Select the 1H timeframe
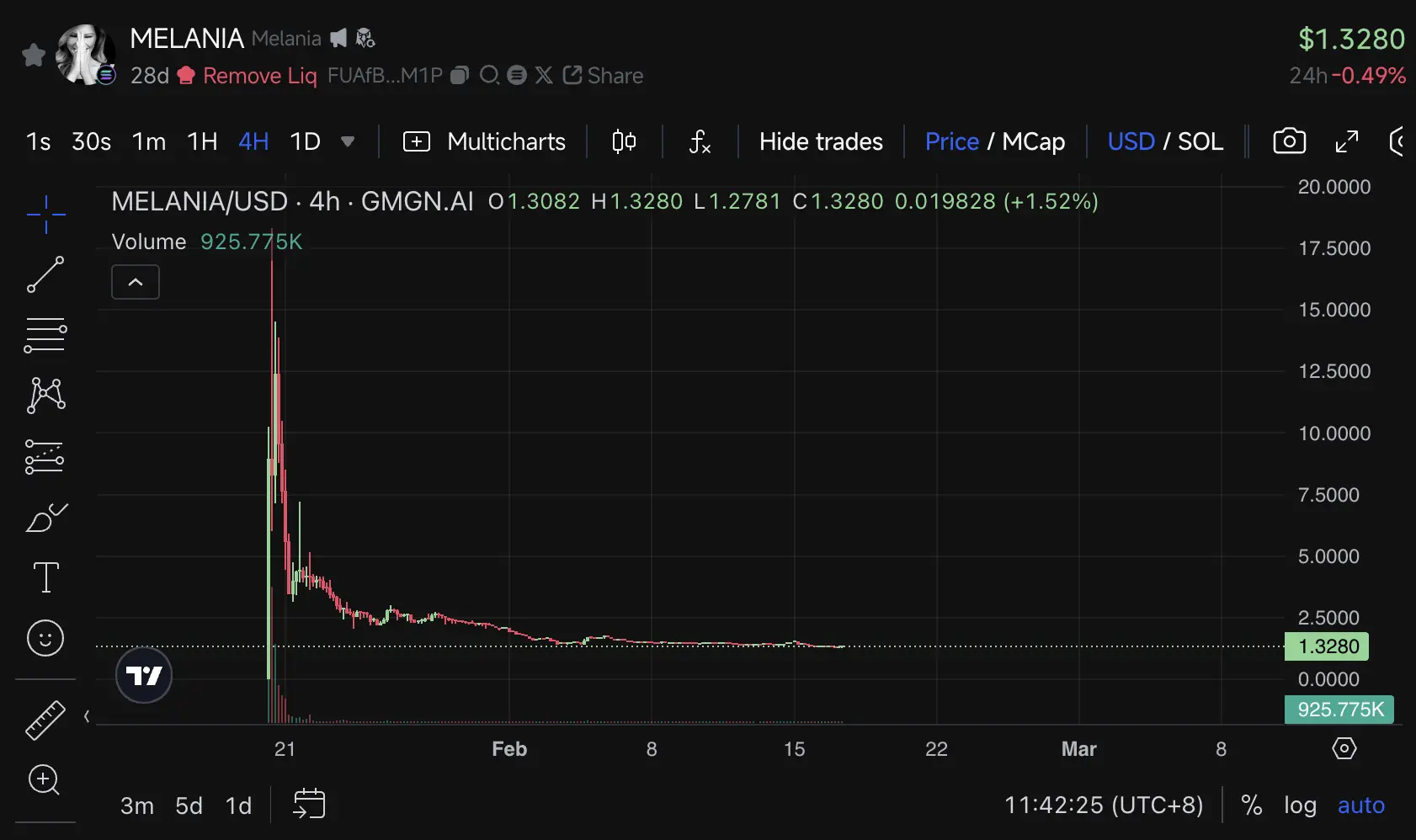1416x840 pixels. (x=202, y=141)
